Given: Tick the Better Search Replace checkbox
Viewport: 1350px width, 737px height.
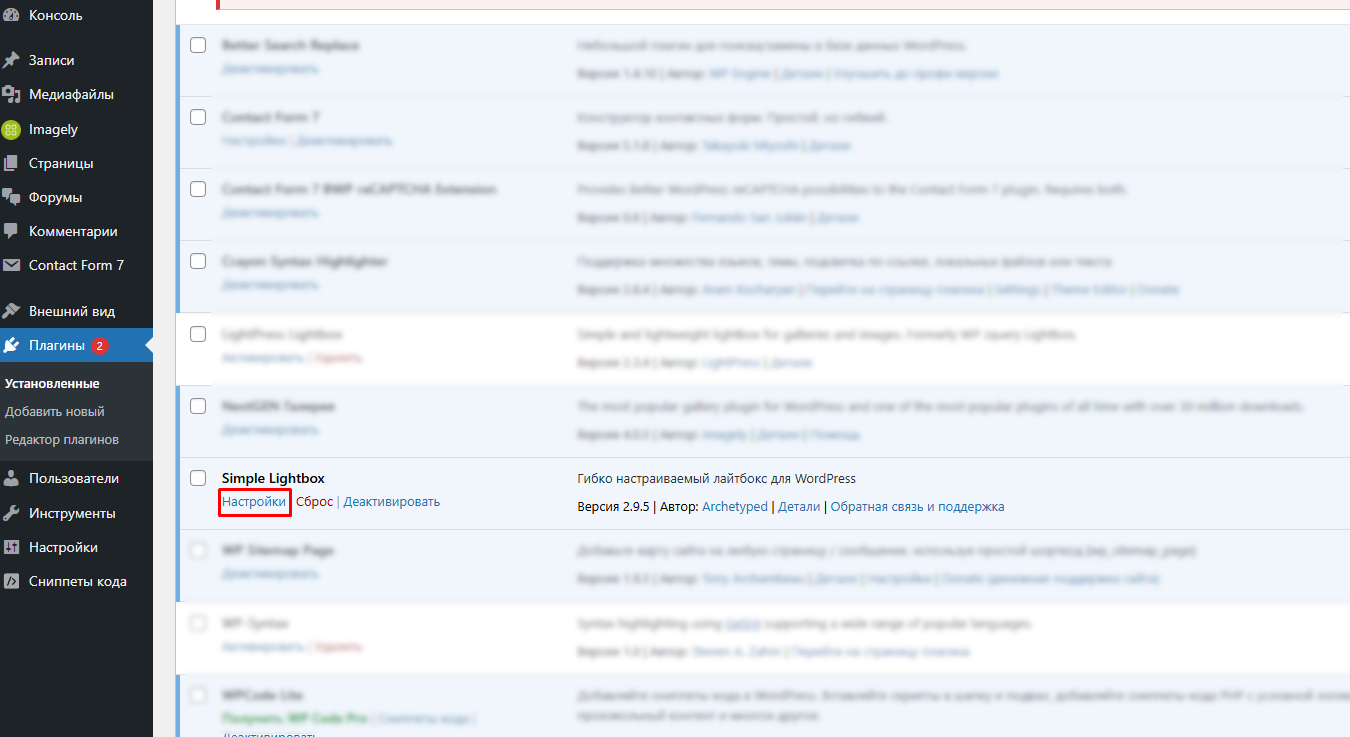Looking at the screenshot, I should point(198,45).
